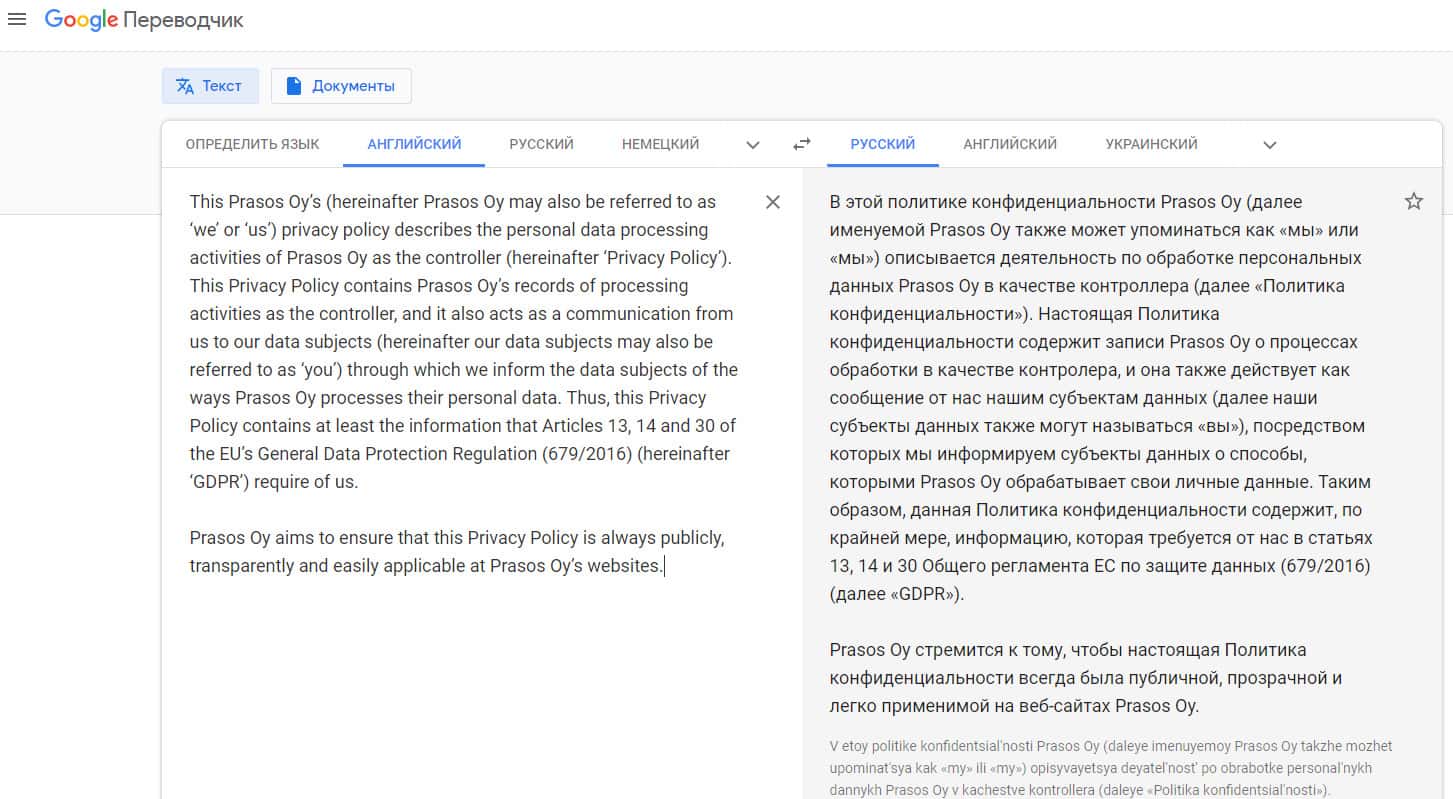Screen dimensions: 1453x799
Task: Save translation with the star icon
Action: pos(1413,202)
